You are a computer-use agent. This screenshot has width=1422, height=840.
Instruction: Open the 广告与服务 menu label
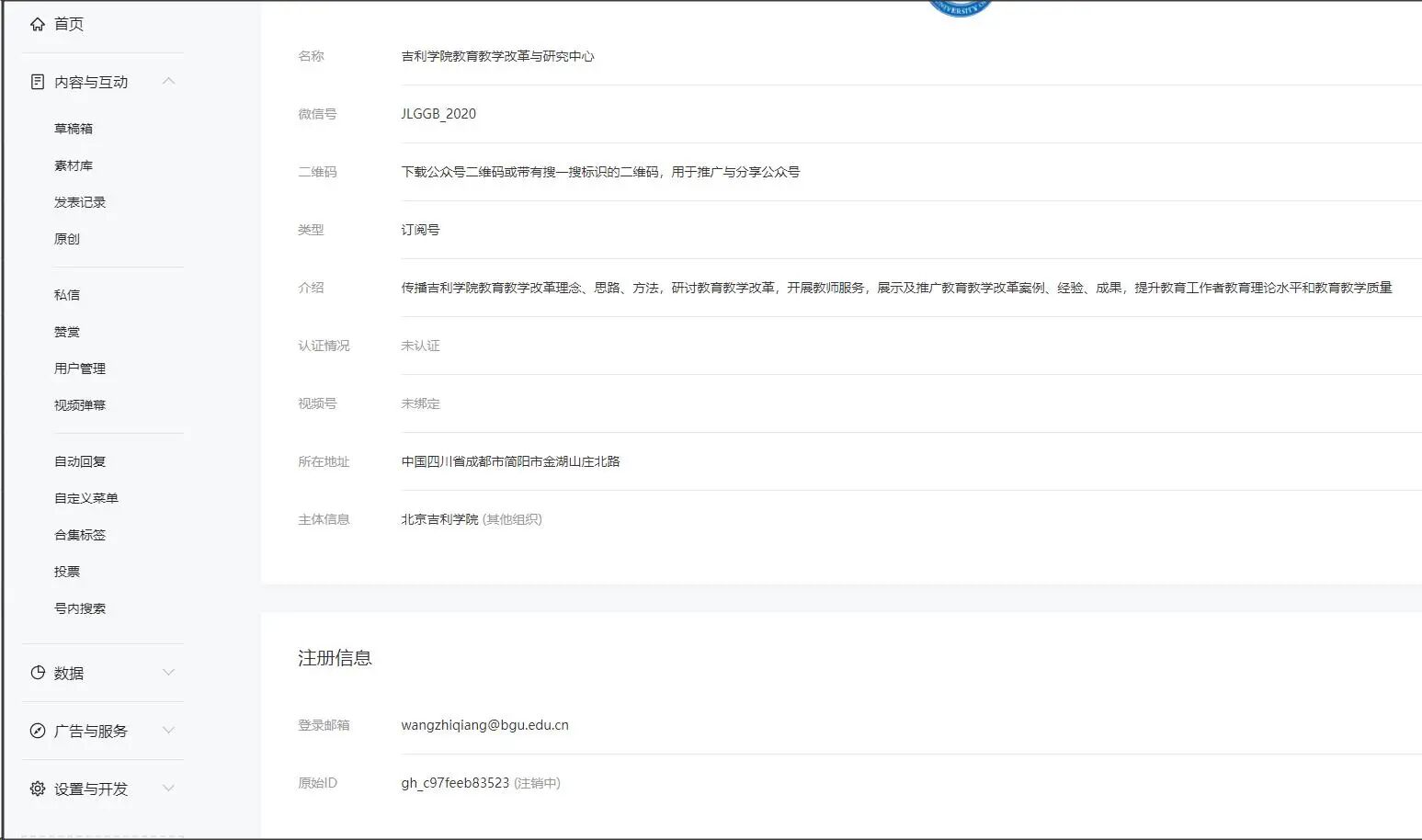pyautogui.click(x=91, y=731)
